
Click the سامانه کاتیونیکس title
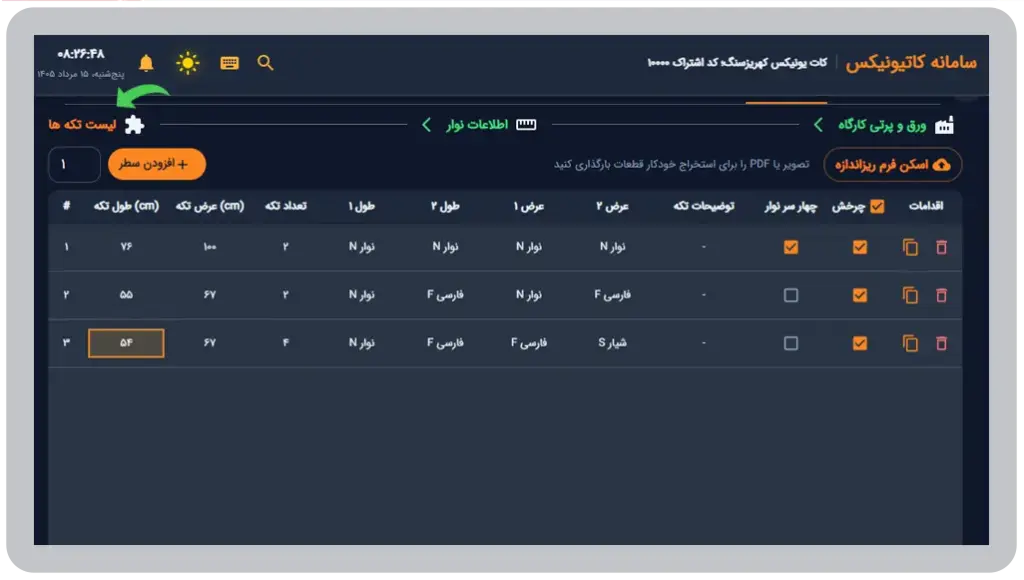click(x=911, y=63)
